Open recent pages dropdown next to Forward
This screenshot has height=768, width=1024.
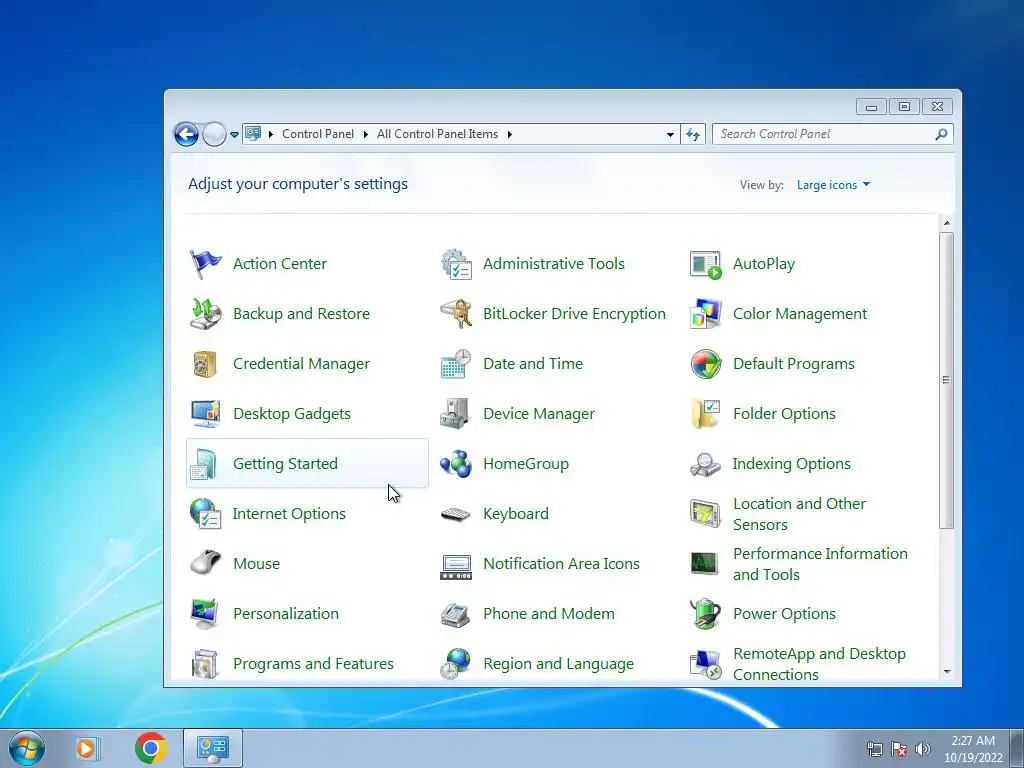[234, 135]
